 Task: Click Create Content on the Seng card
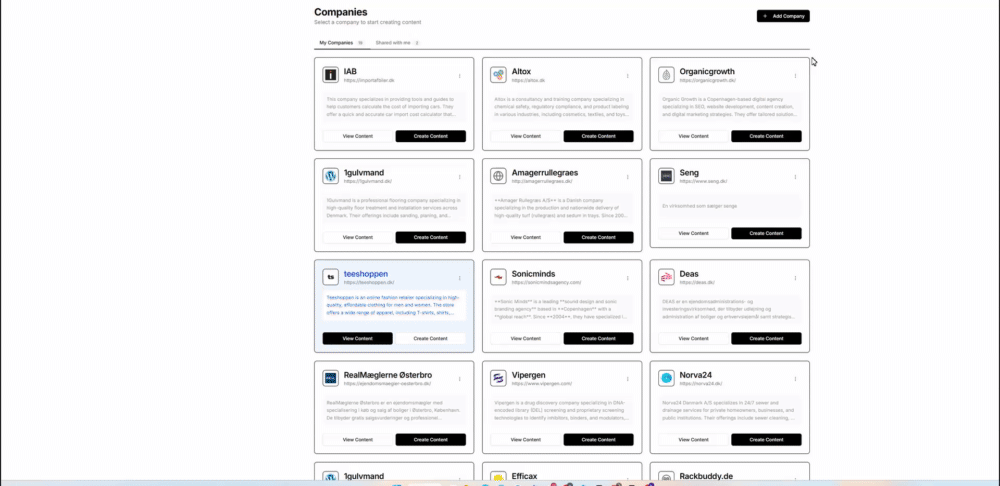point(766,233)
